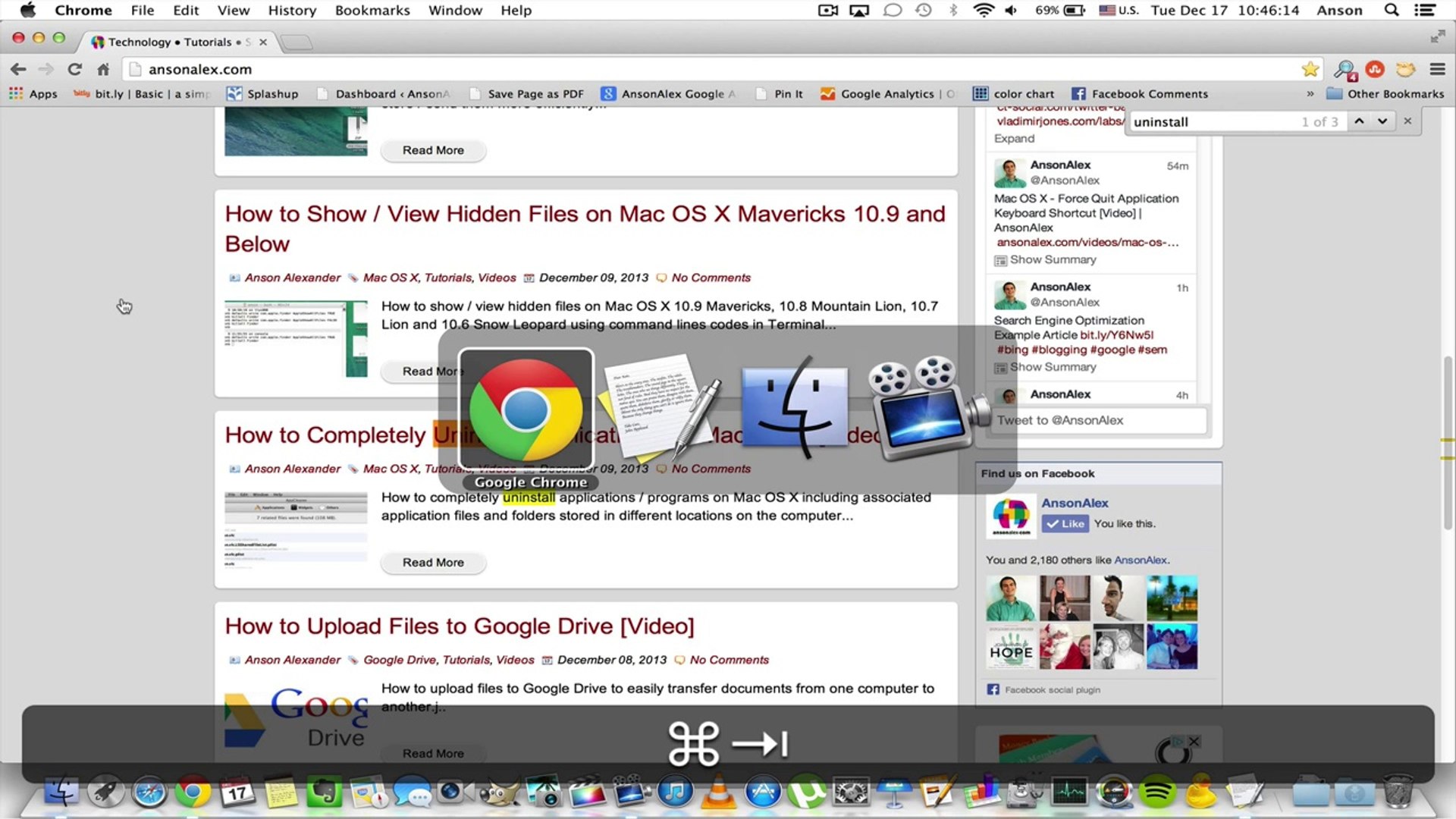This screenshot has width=1456, height=819.
Task: Click the bookmark star icon in address bar
Action: pos(1310,69)
